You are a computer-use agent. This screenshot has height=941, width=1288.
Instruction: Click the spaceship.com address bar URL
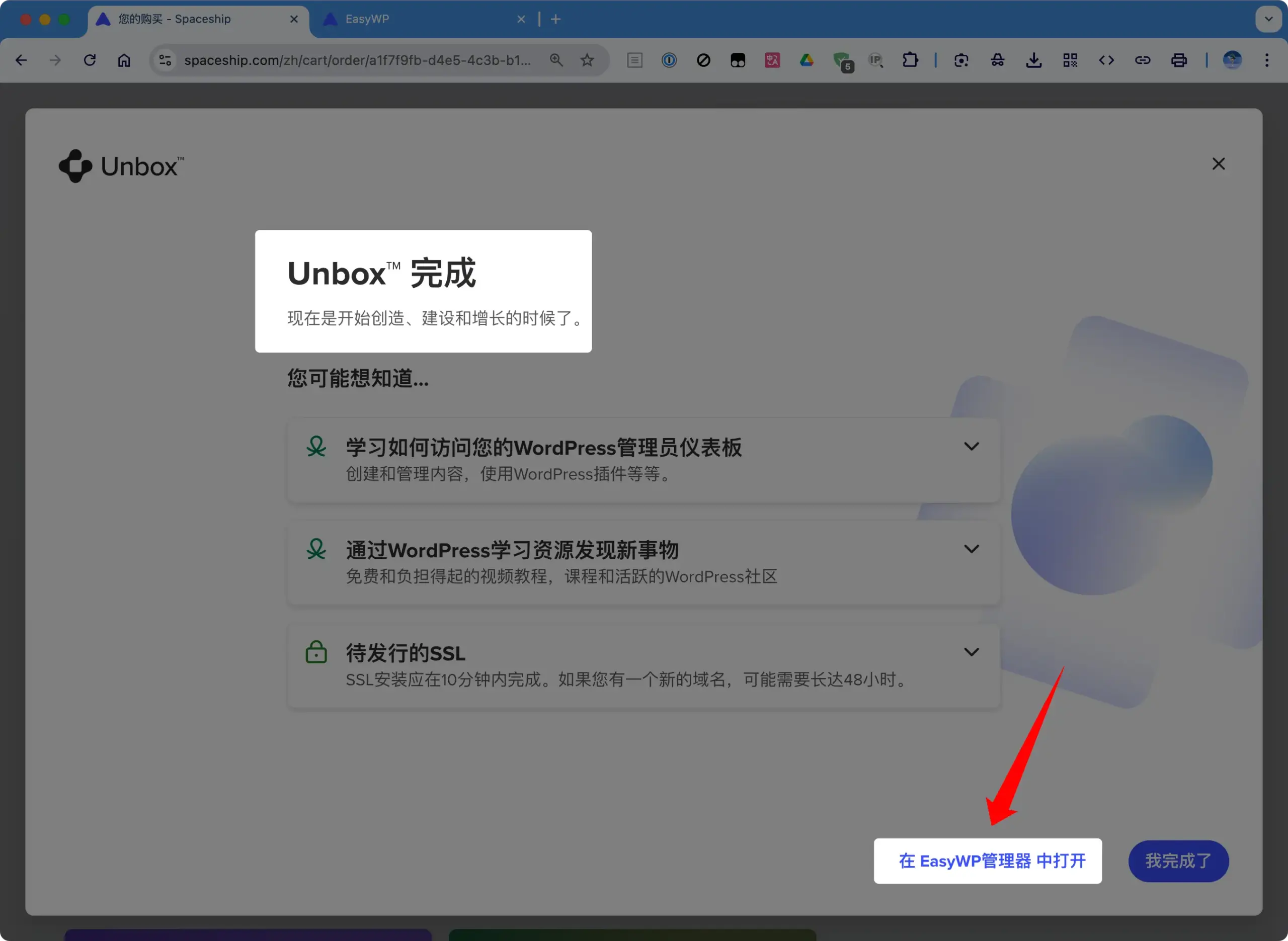pos(358,60)
